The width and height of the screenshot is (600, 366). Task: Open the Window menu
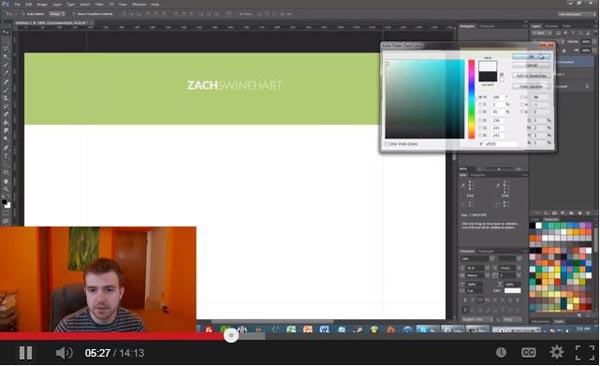[139, 5]
